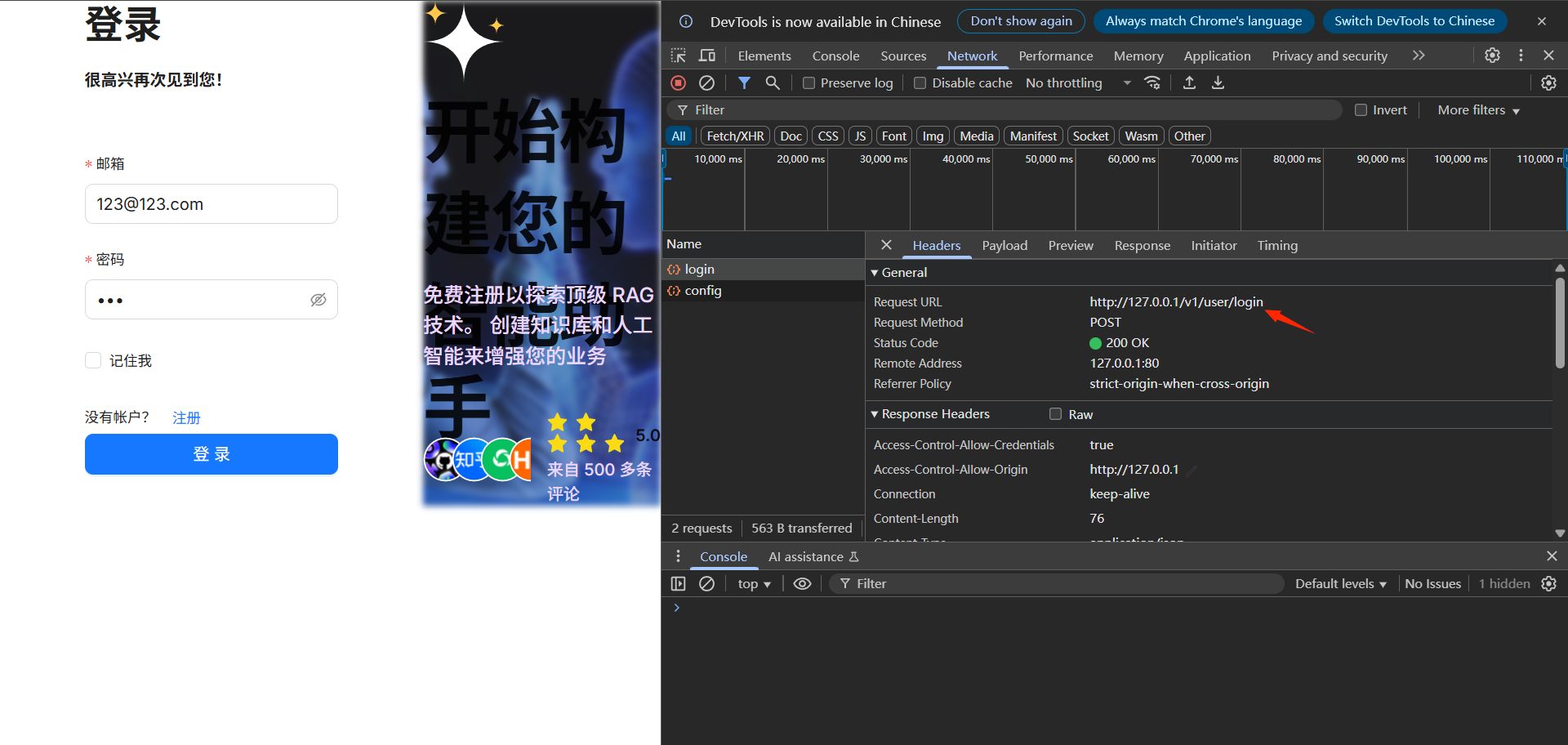The width and height of the screenshot is (1568, 745).
Task: Clear the network log
Action: pyautogui.click(x=706, y=83)
